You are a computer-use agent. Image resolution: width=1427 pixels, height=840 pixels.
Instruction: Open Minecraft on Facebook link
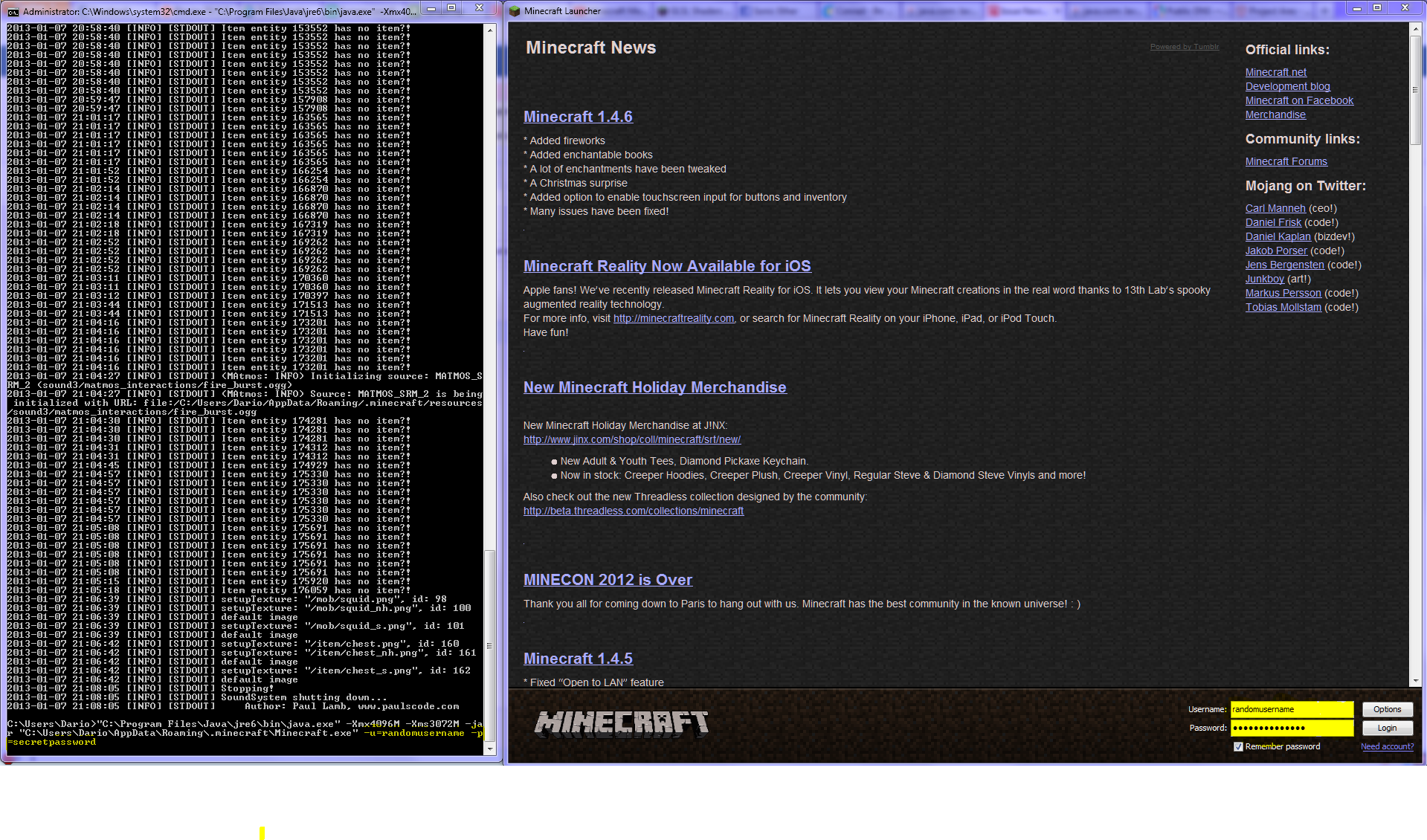pos(1299,100)
